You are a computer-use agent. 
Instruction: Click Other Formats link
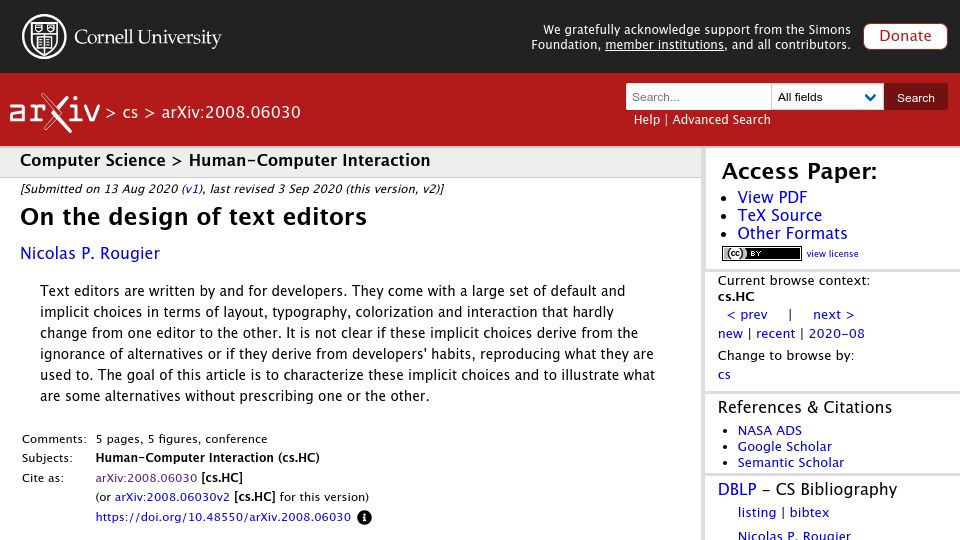pyautogui.click(x=792, y=233)
